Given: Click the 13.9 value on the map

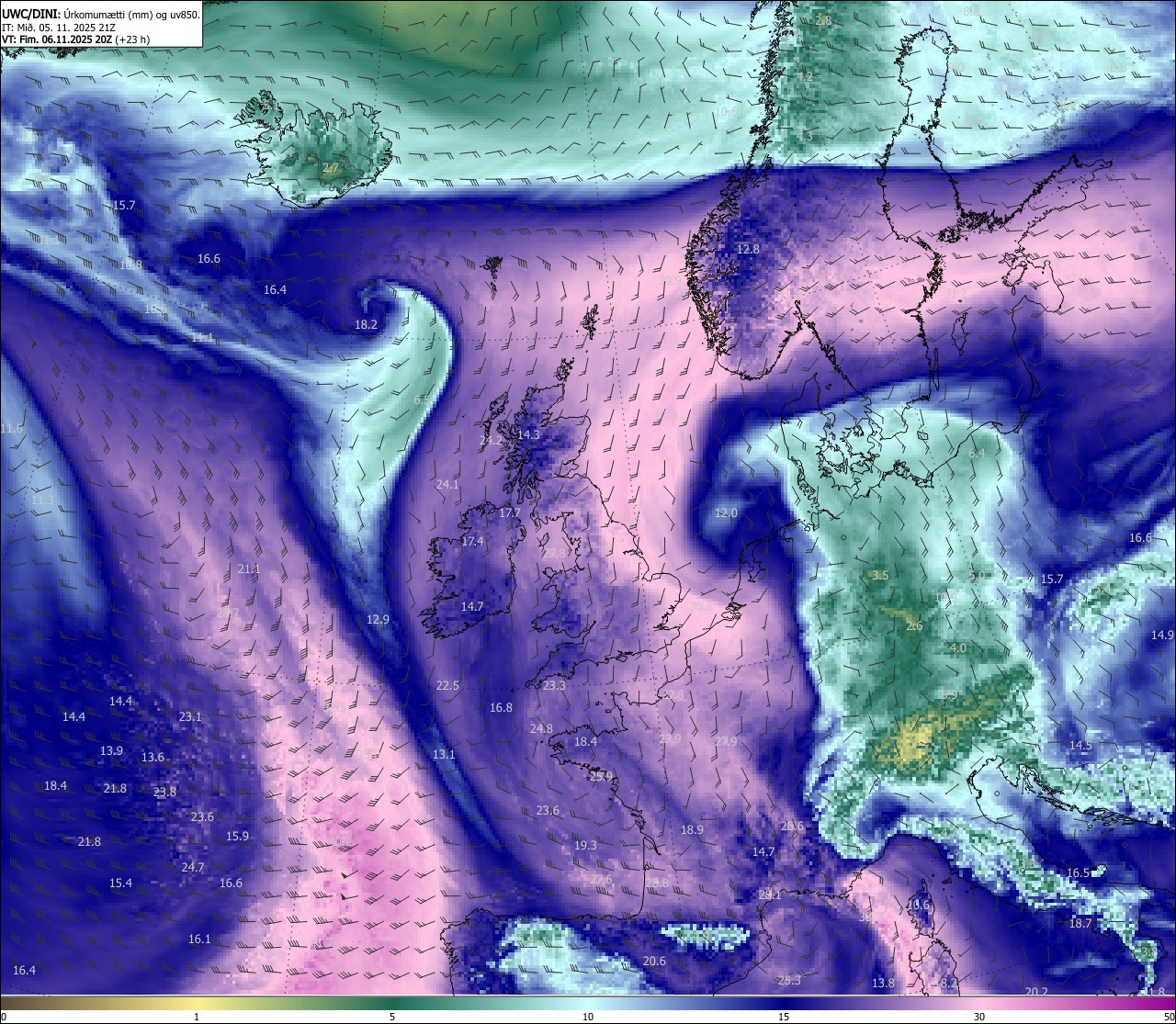Looking at the screenshot, I should tap(111, 750).
